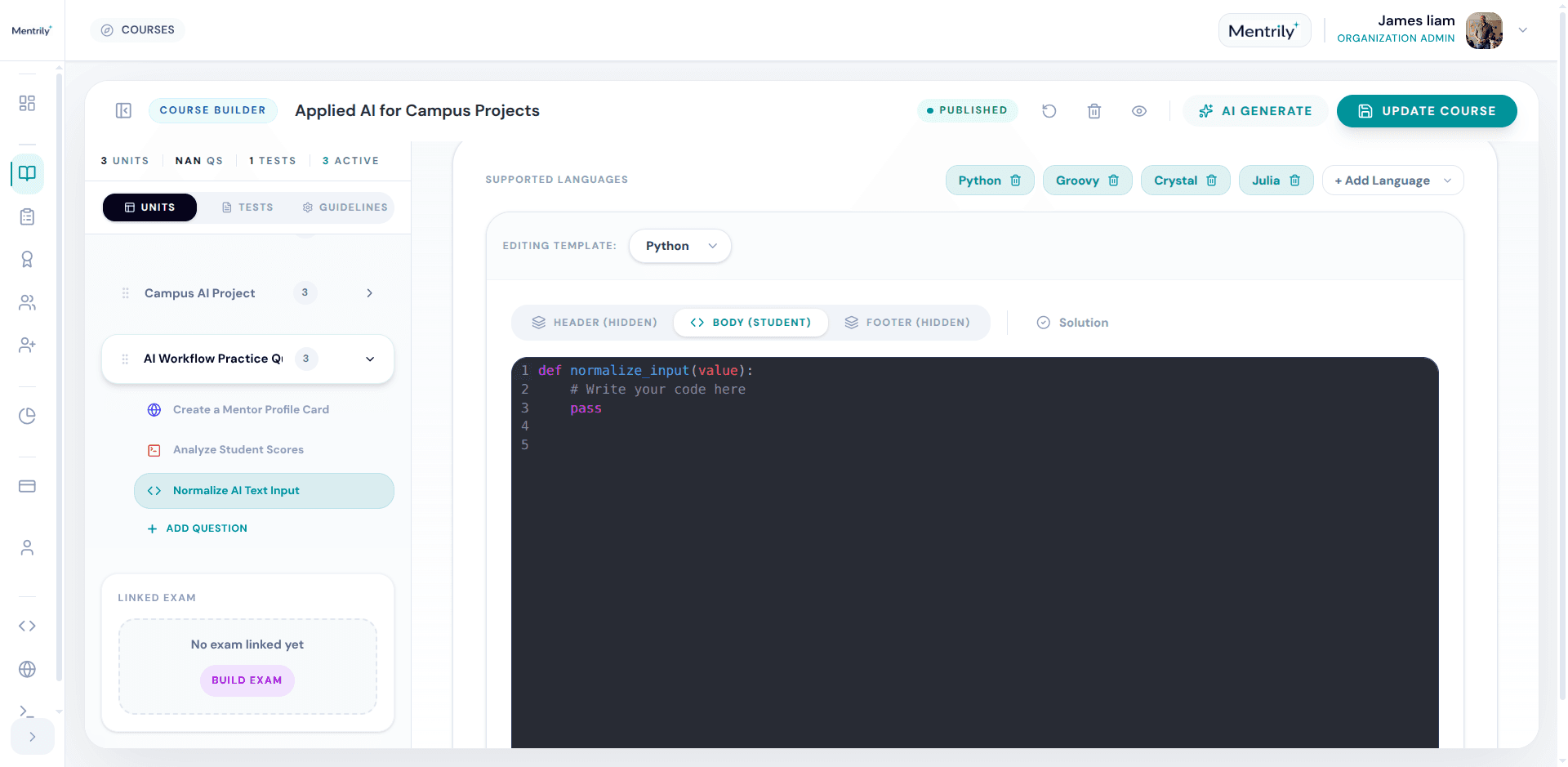
Task: Open the pie chart analytics icon
Action: click(x=27, y=416)
